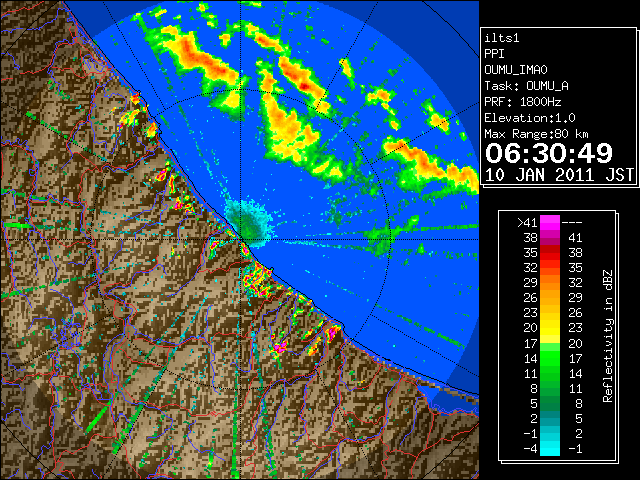The image size is (640, 480).
Task: Click the "OUMU_IMAO" label in the info box
Action: (x=516, y=70)
